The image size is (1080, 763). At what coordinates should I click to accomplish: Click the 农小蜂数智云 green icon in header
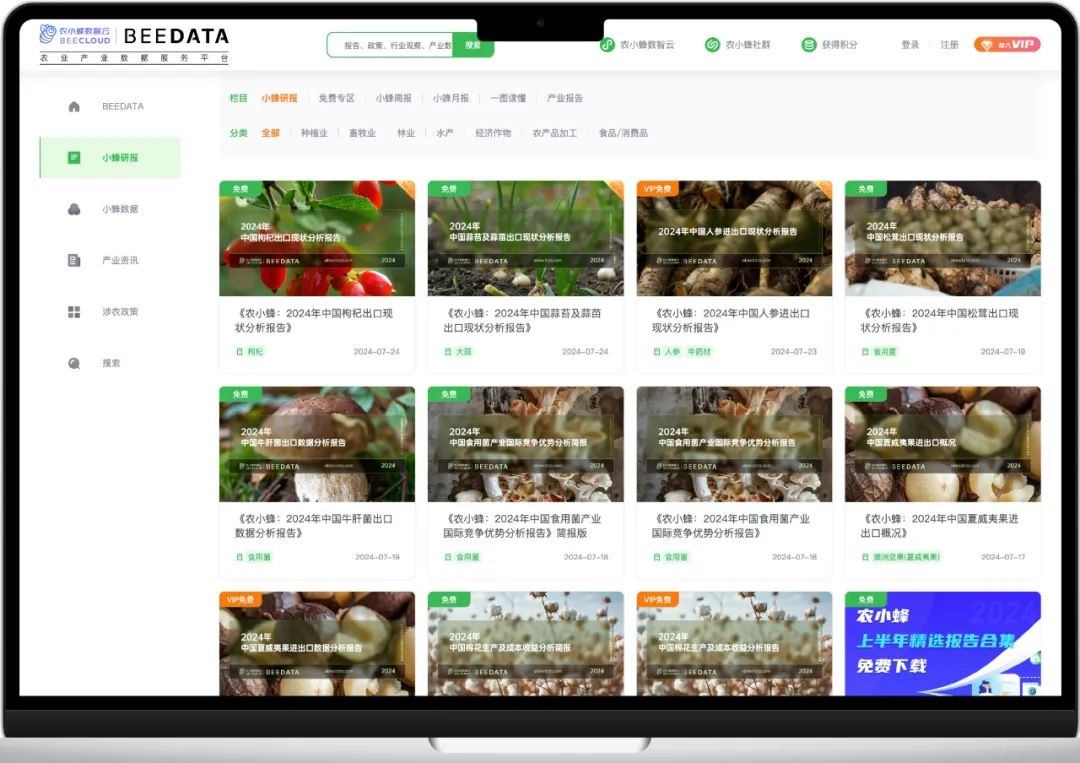(x=607, y=45)
